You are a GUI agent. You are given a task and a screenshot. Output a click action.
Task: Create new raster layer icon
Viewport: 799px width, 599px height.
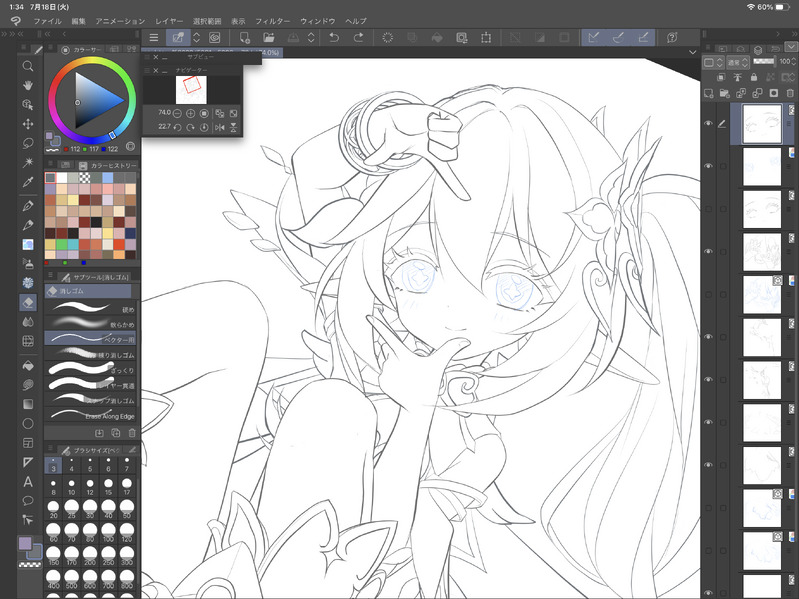[708, 93]
